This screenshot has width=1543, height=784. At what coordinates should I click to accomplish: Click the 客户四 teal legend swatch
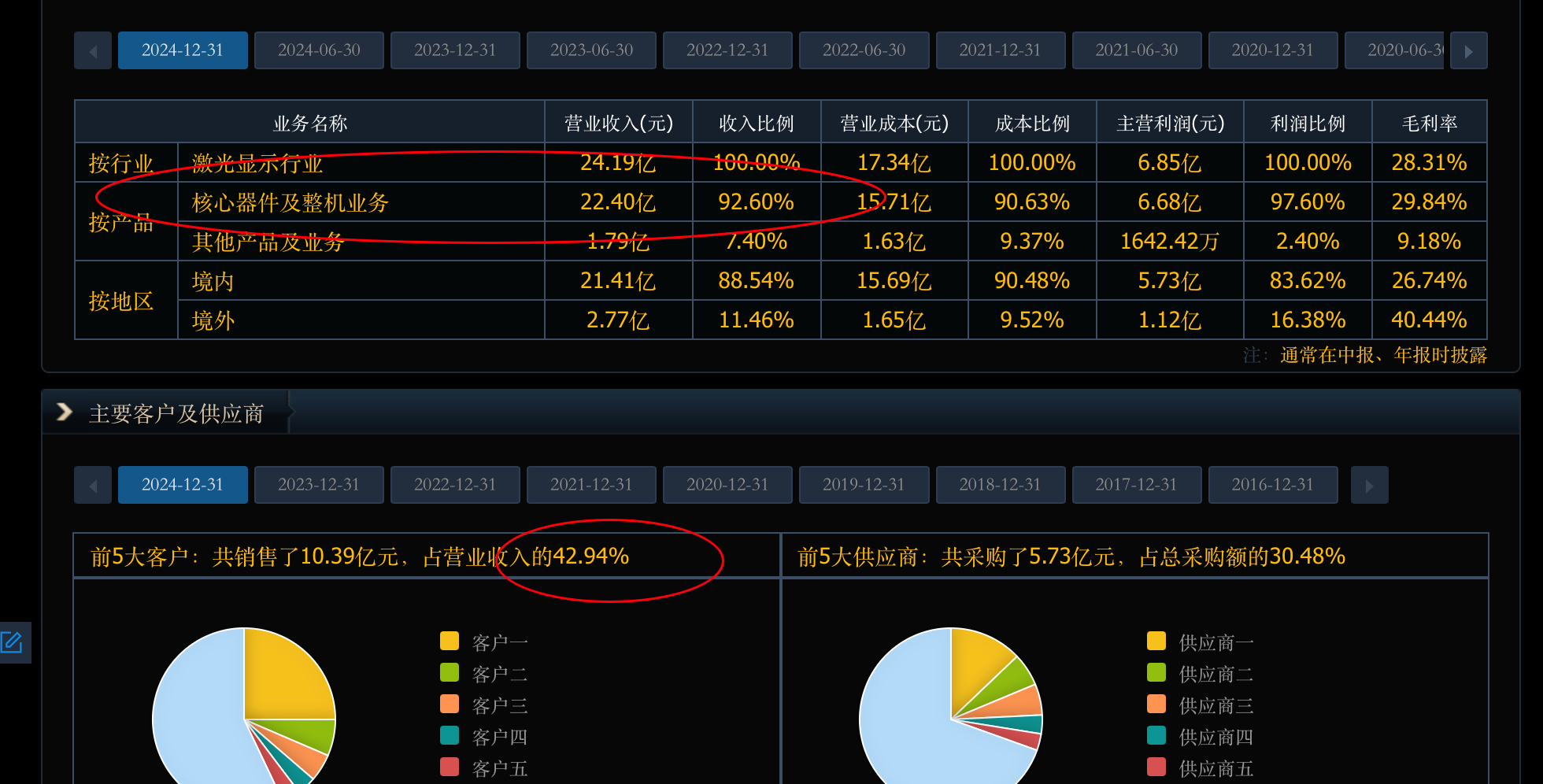[x=450, y=735]
